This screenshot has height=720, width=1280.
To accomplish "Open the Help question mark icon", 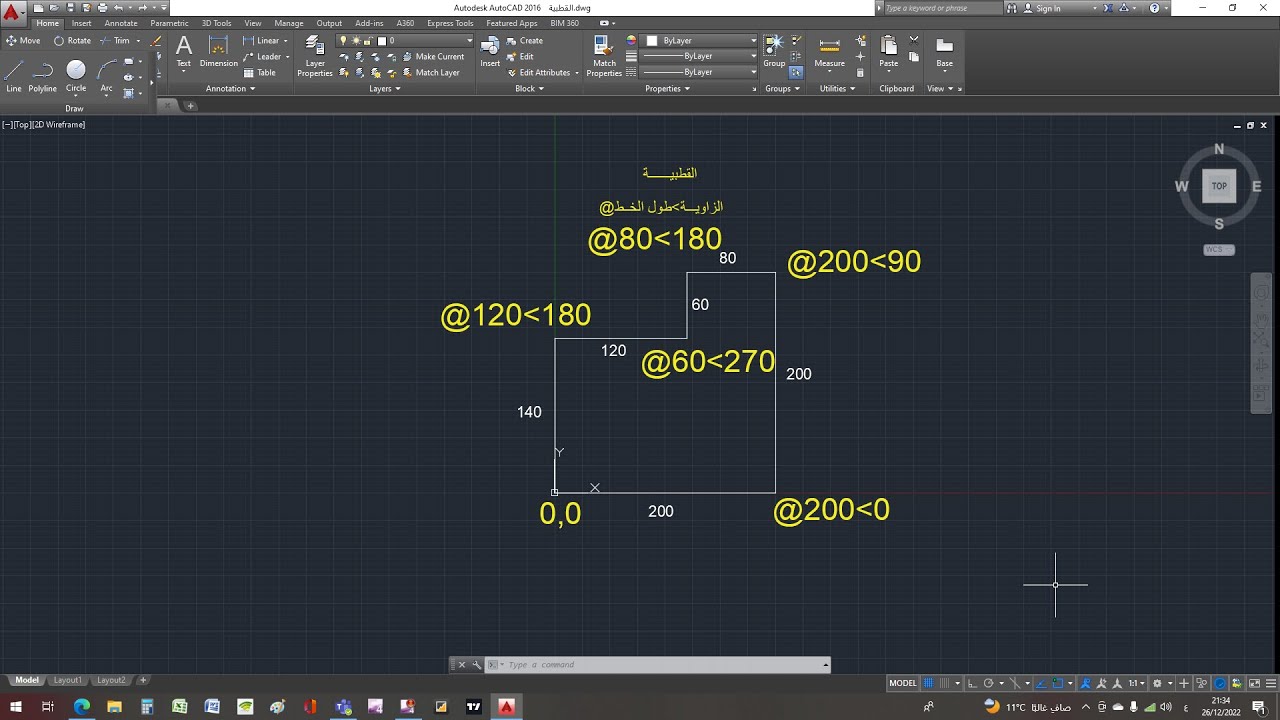I will (x=1155, y=8).
